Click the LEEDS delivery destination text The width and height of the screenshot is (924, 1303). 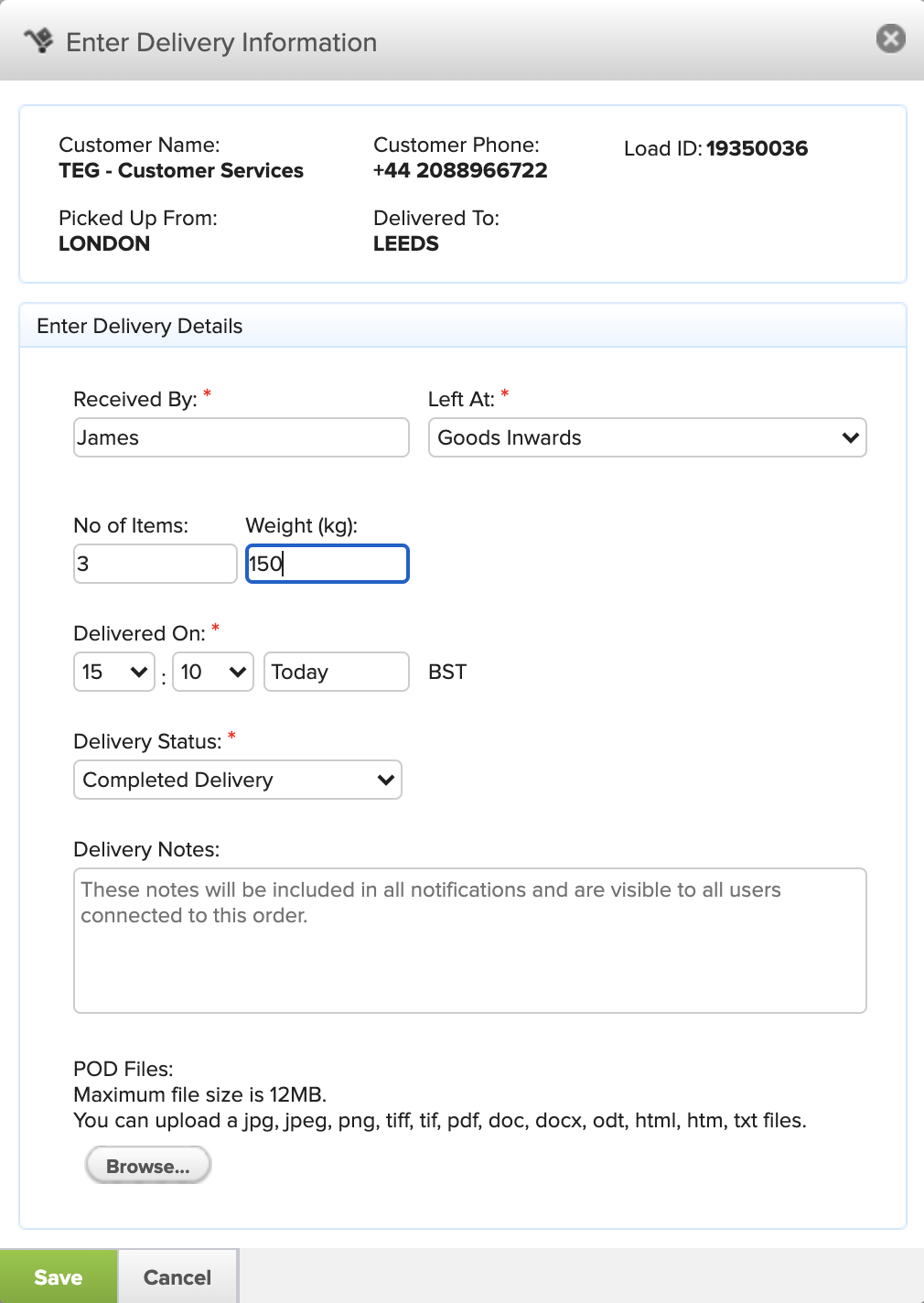pos(406,243)
